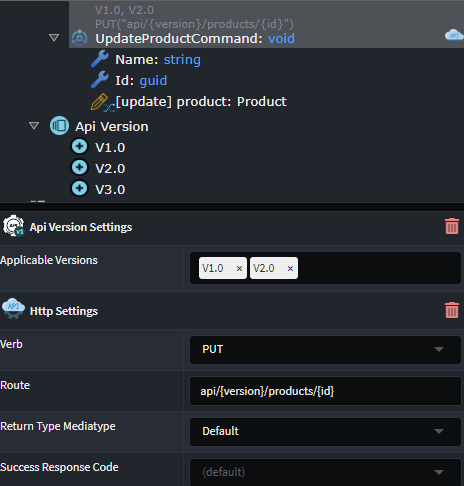Screen dimensions: 464x486
Task: Click the PUT route text above UpdateProductCommand
Action: click(194, 24)
